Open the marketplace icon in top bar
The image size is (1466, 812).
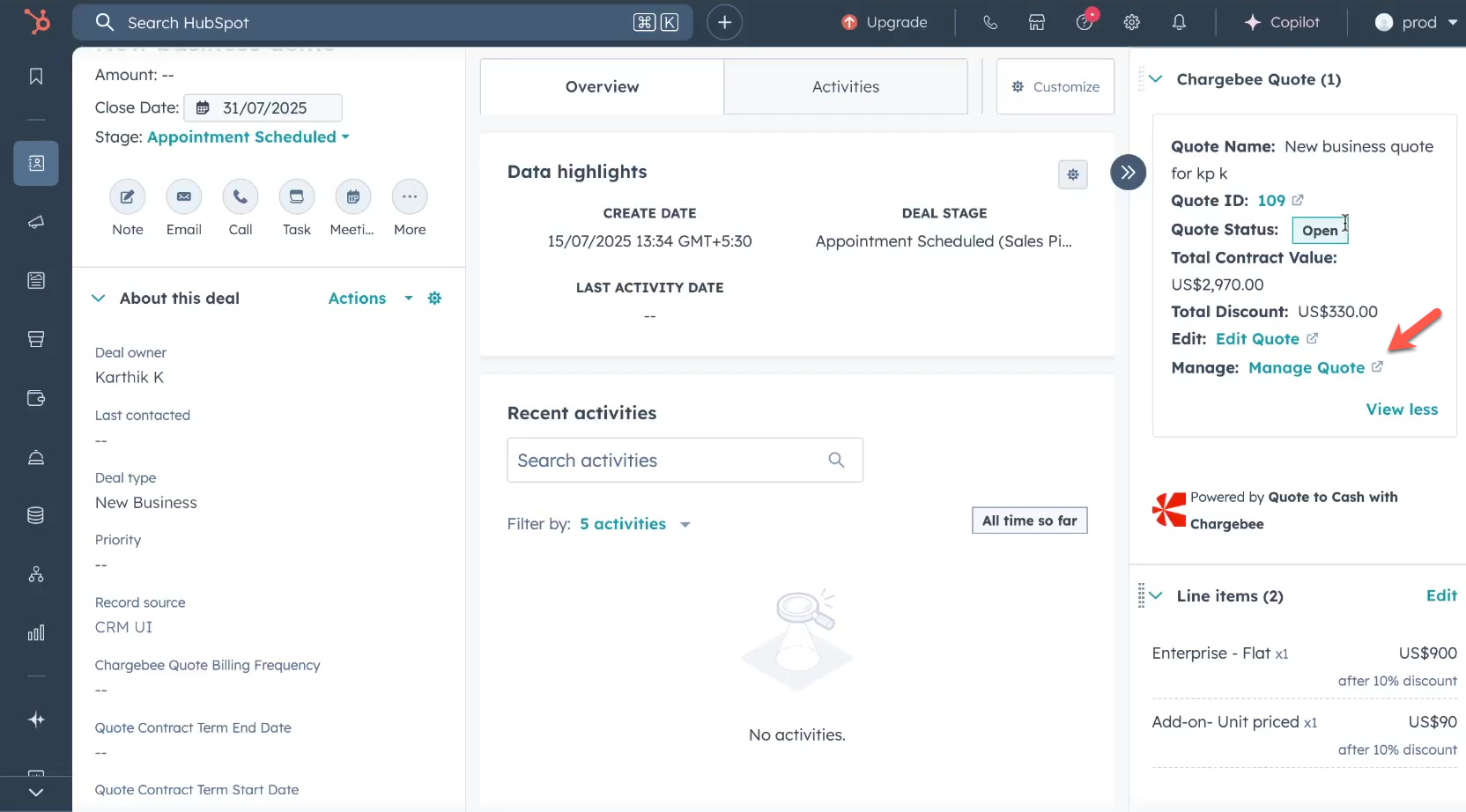click(x=1037, y=23)
